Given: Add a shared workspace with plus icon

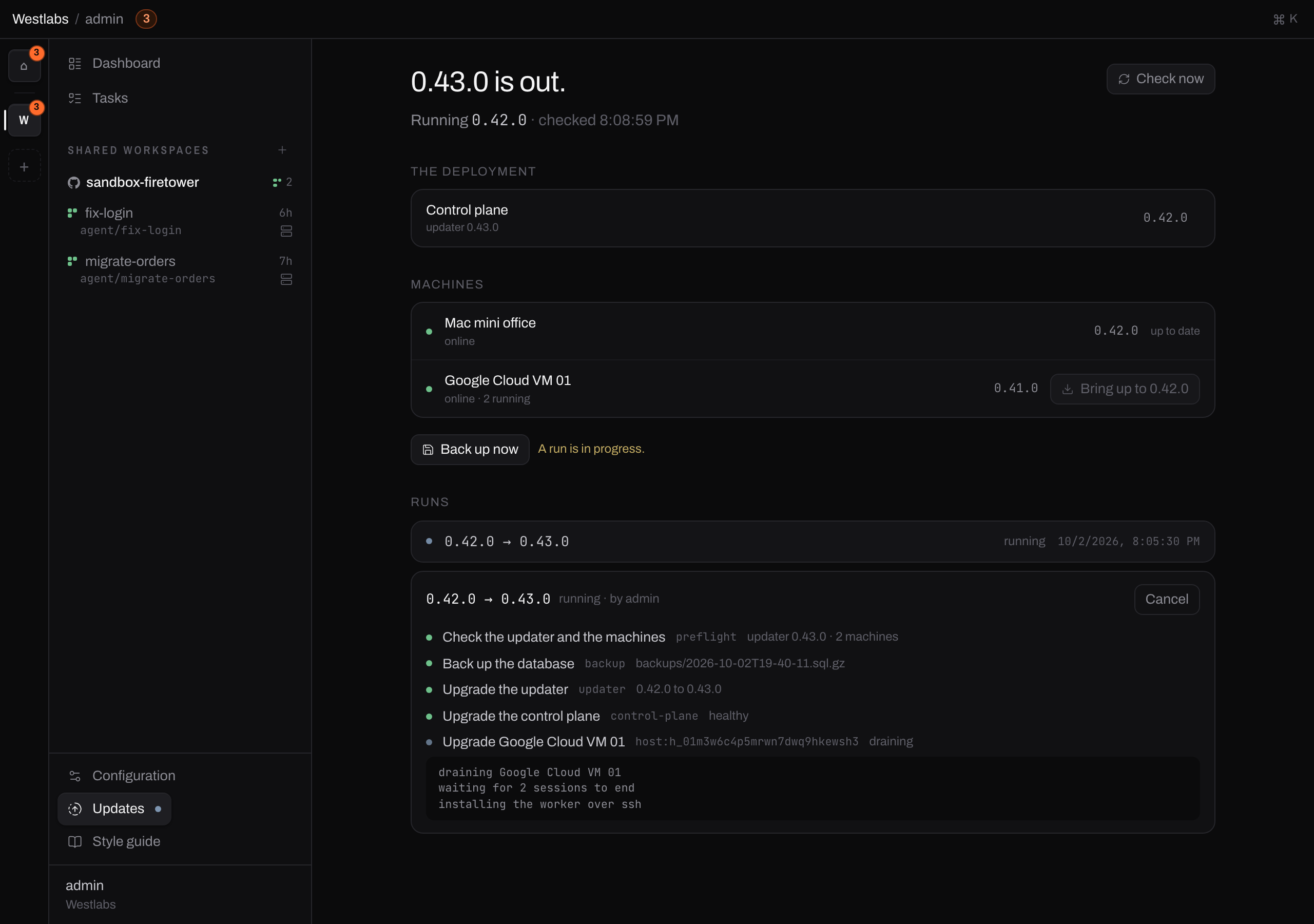Looking at the screenshot, I should [x=282, y=150].
